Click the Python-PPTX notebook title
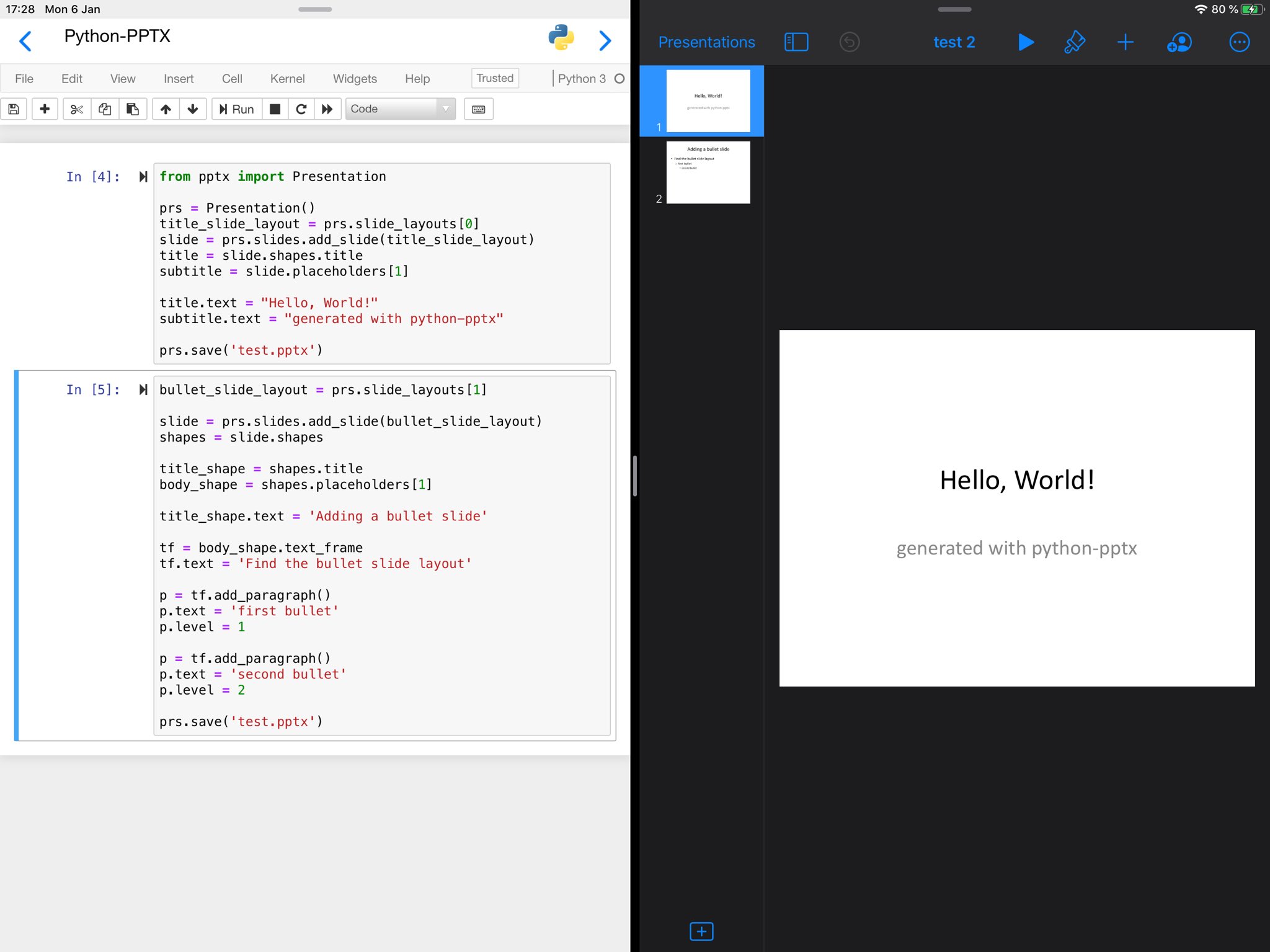Screen dimensions: 1270x952 click(117, 36)
